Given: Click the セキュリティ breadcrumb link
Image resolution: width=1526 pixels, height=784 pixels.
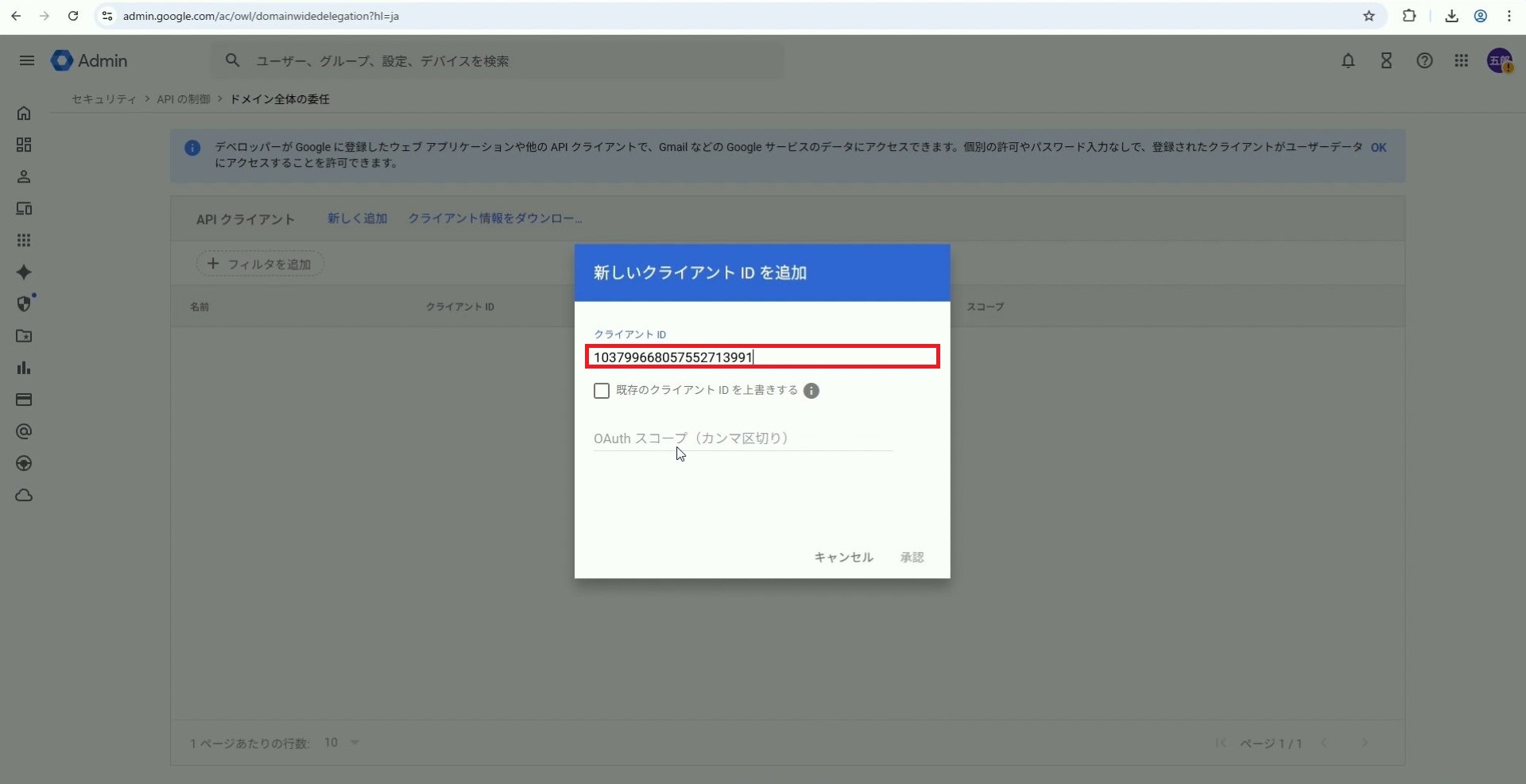Looking at the screenshot, I should (104, 99).
